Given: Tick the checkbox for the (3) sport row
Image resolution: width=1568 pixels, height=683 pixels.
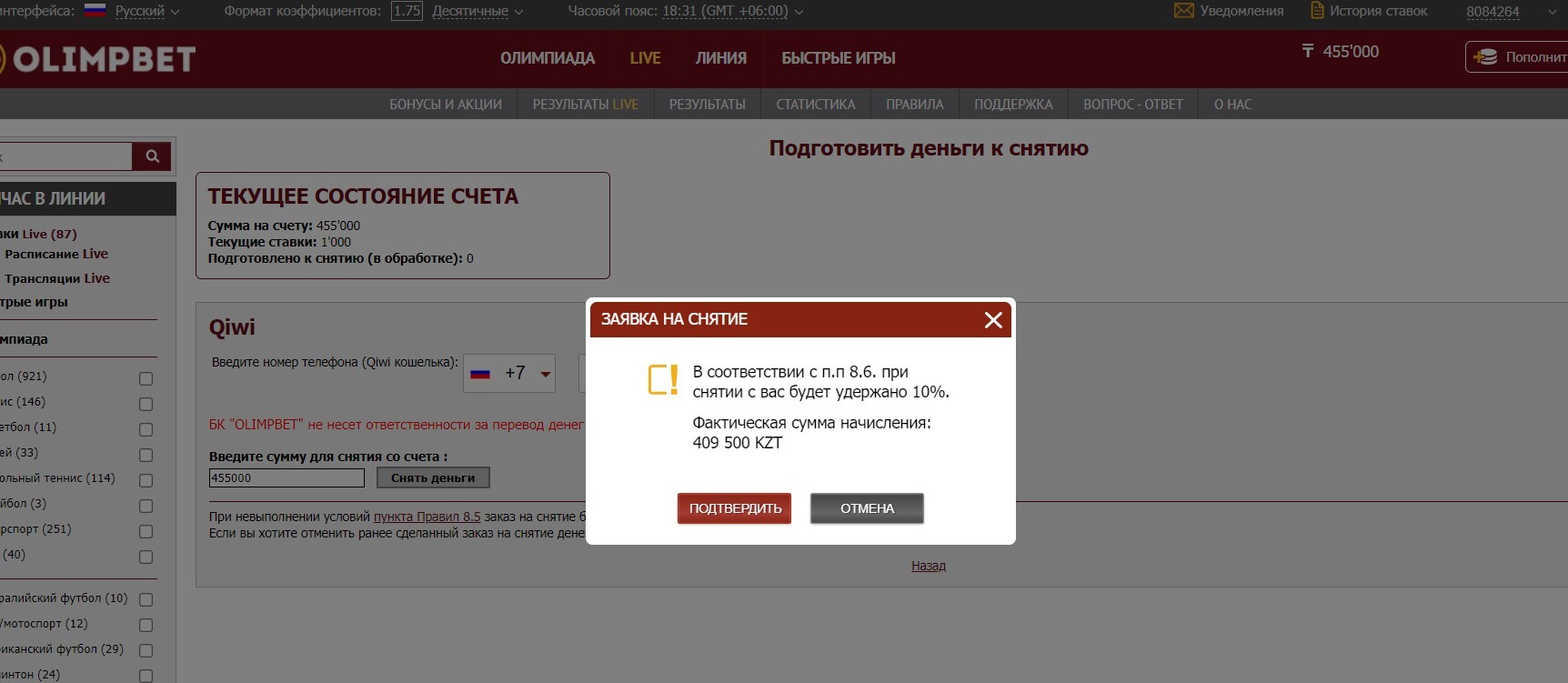Looking at the screenshot, I should point(146,506).
